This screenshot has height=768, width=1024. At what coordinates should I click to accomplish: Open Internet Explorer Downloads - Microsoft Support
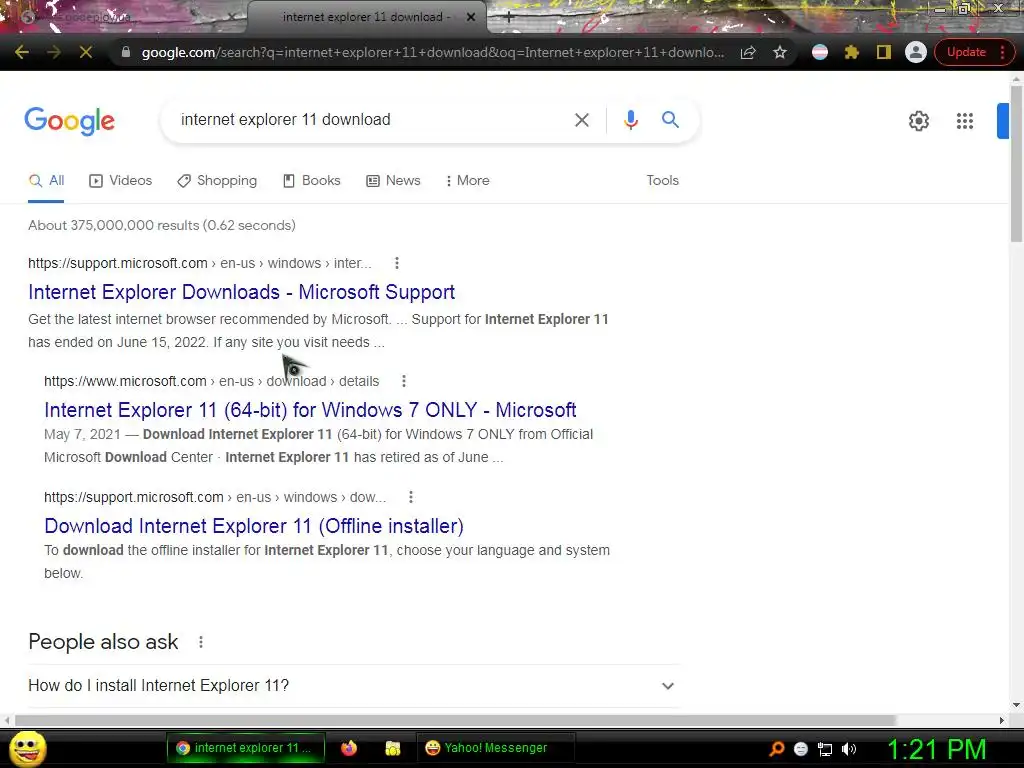[x=242, y=292]
